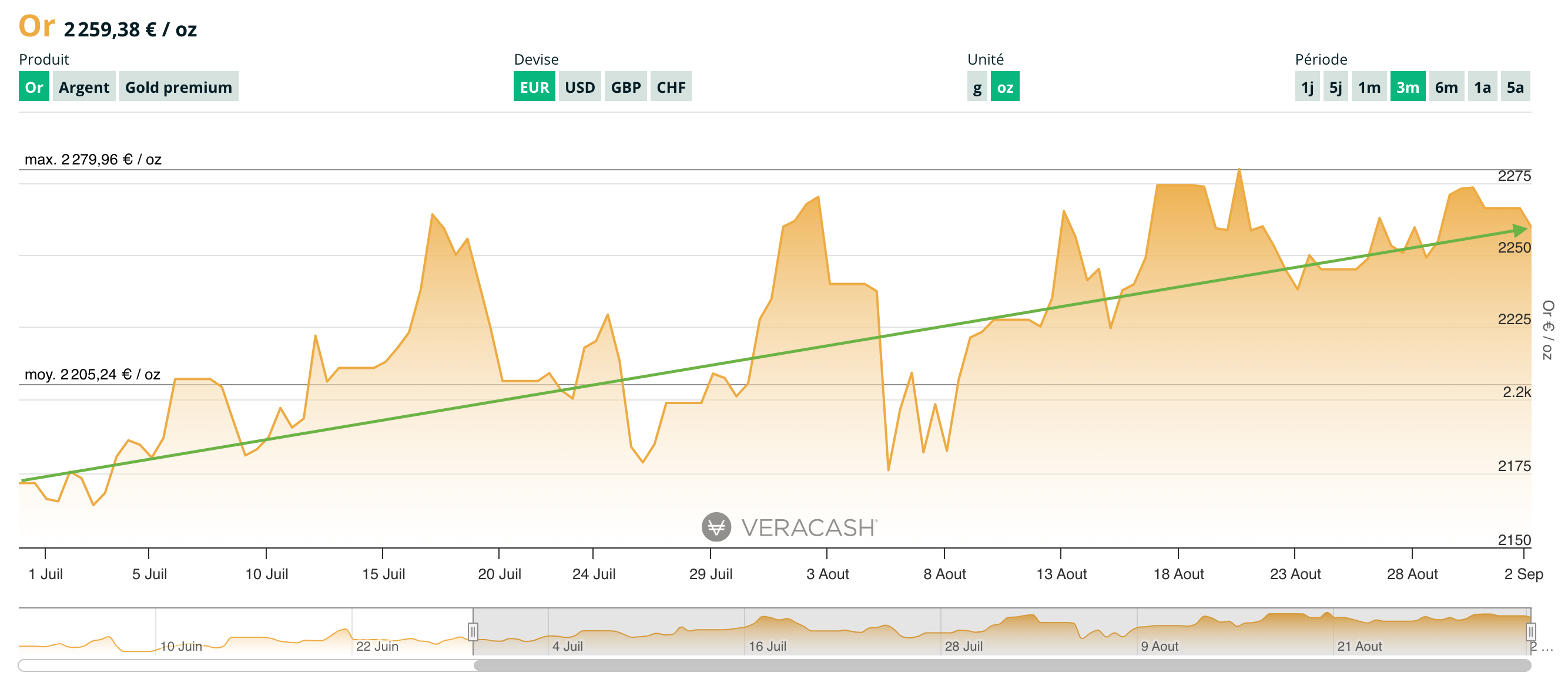Click the 2.2k y-axis value
The width and height of the screenshot is (1568, 686).
1516,392
